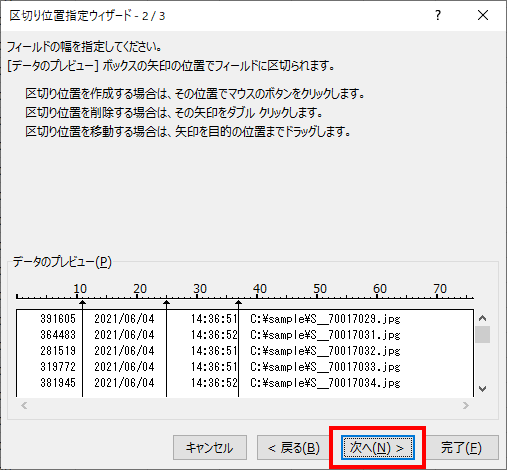Image resolution: width=507 pixels, height=470 pixels.
Task: Click path C:¥sample¥S__70017032.jpg
Action: point(325,351)
